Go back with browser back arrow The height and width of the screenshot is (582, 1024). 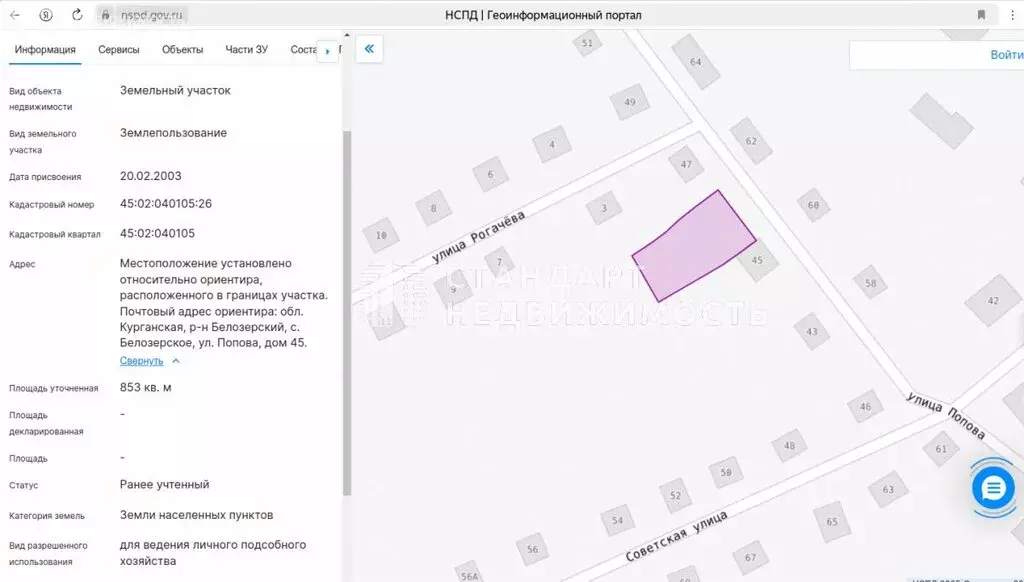point(15,14)
